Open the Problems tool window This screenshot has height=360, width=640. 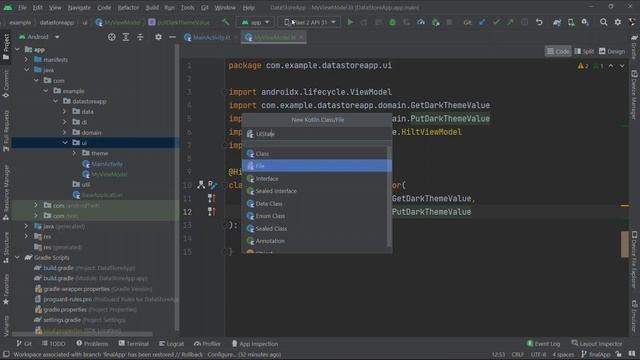[x=92, y=344]
